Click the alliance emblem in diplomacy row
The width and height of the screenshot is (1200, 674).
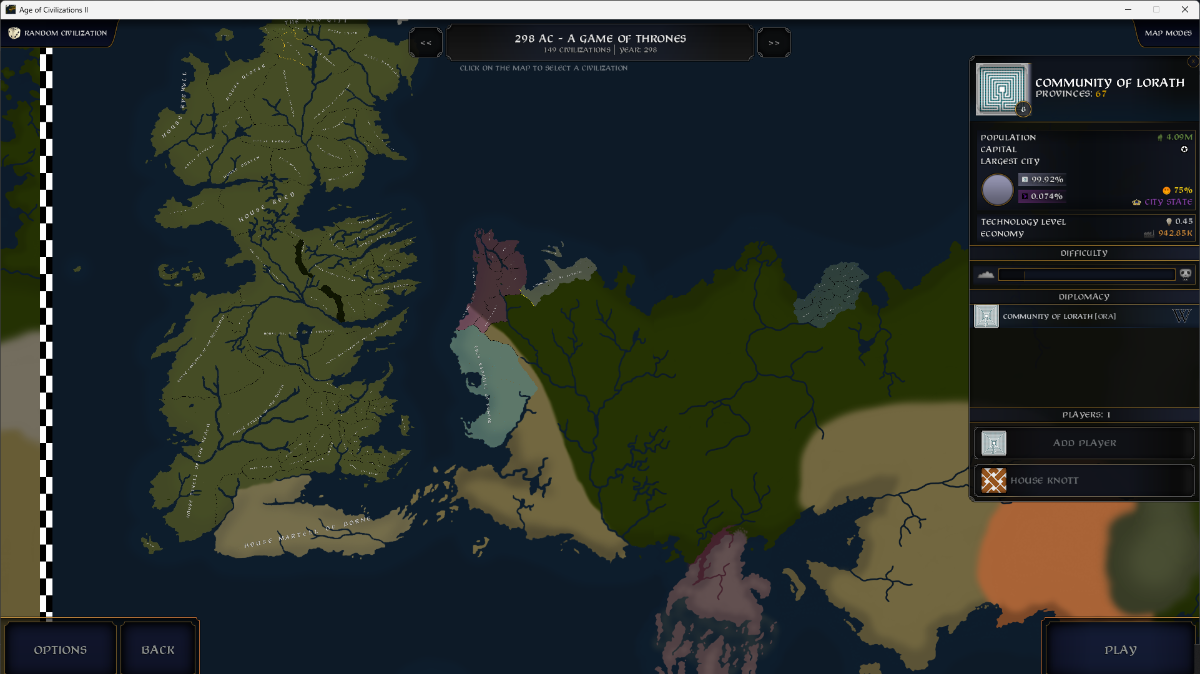[1182, 316]
